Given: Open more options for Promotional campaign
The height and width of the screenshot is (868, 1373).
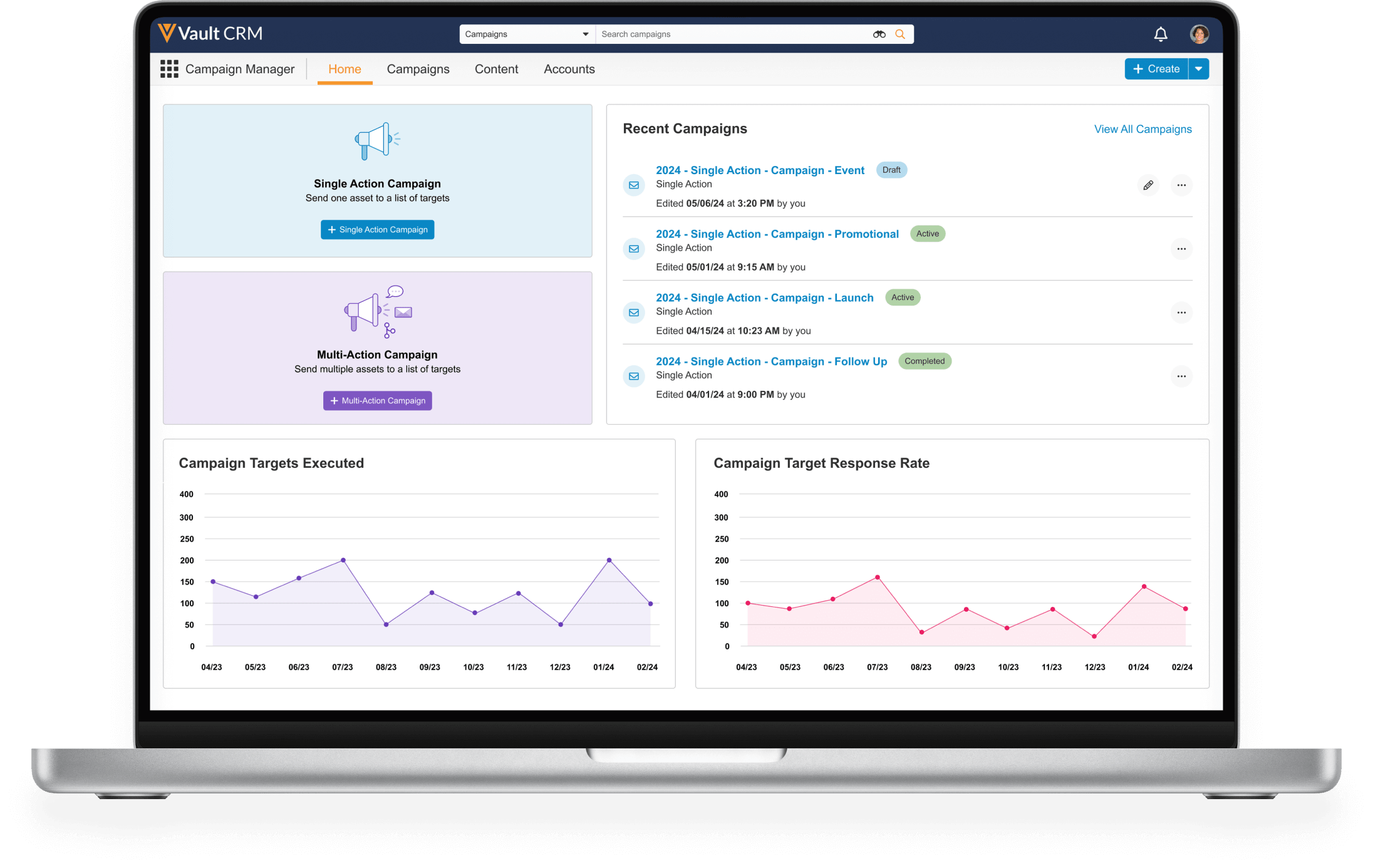Looking at the screenshot, I should click(x=1181, y=249).
